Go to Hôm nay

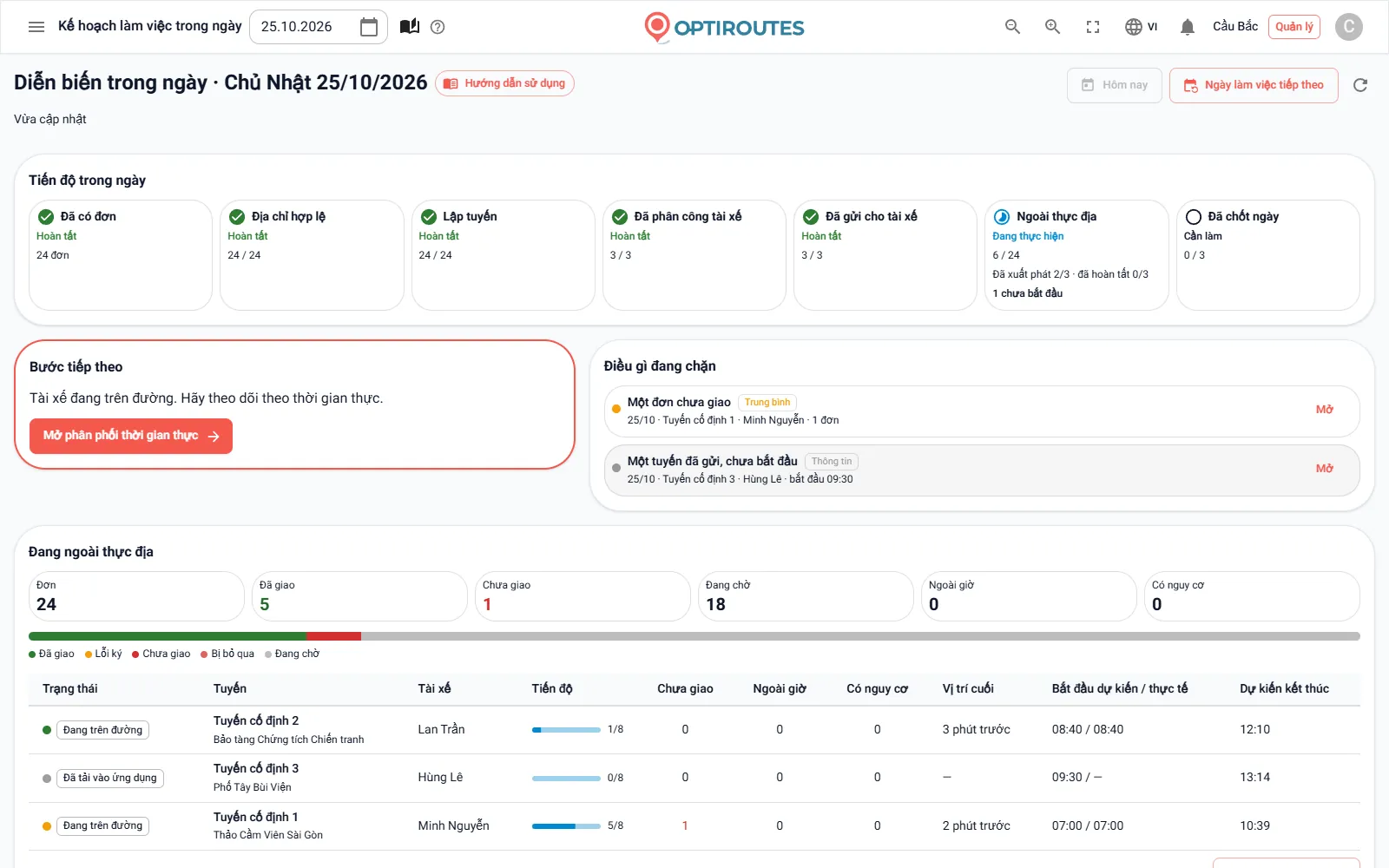(x=1115, y=85)
